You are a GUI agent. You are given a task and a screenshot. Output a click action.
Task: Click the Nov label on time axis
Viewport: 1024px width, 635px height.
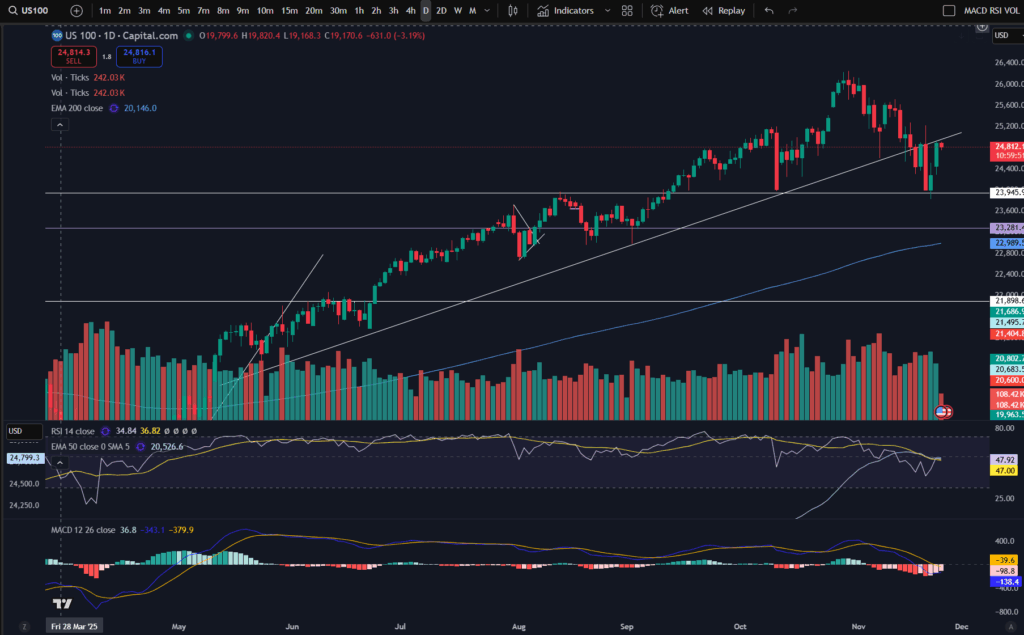(x=858, y=627)
